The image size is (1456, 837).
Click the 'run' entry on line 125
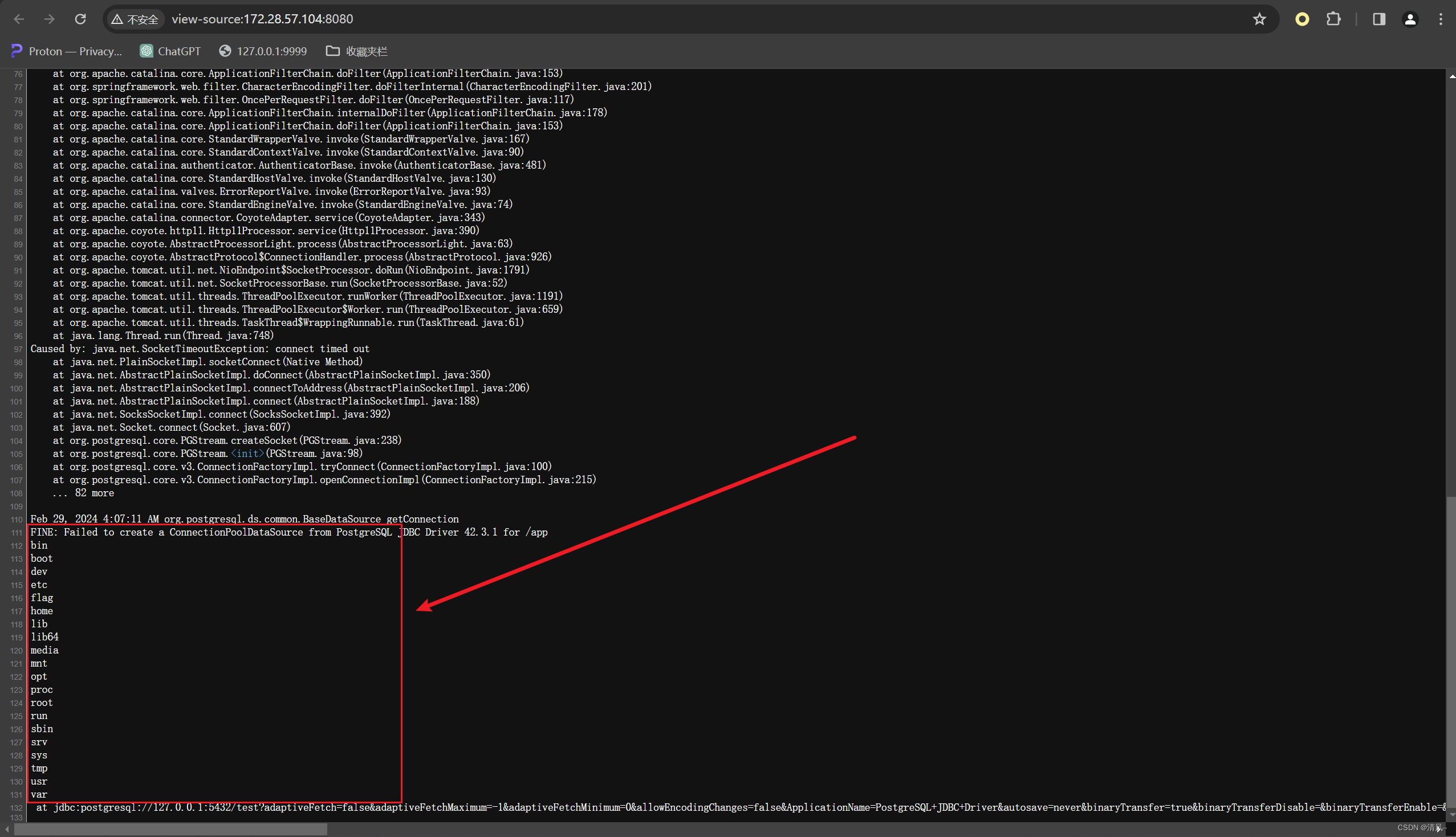39,716
